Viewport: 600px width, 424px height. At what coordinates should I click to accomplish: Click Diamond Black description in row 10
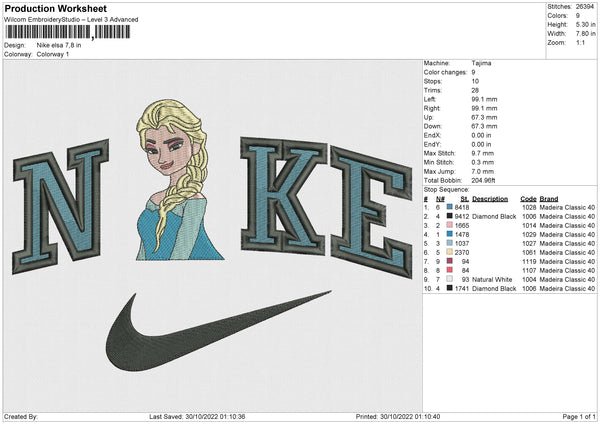coord(494,289)
